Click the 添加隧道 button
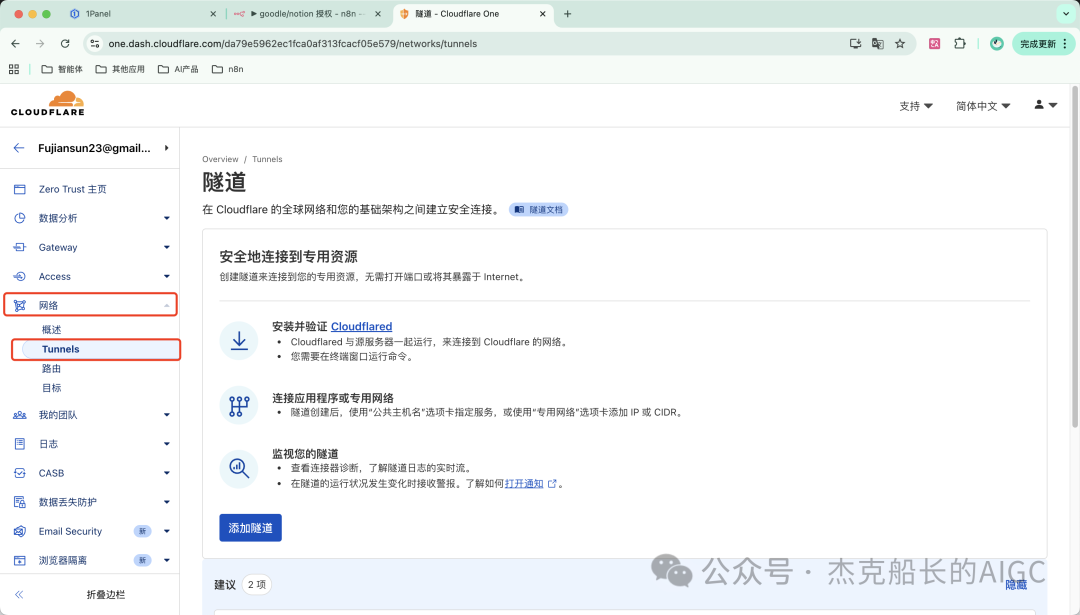Viewport: 1080px width, 615px height. (x=251, y=528)
